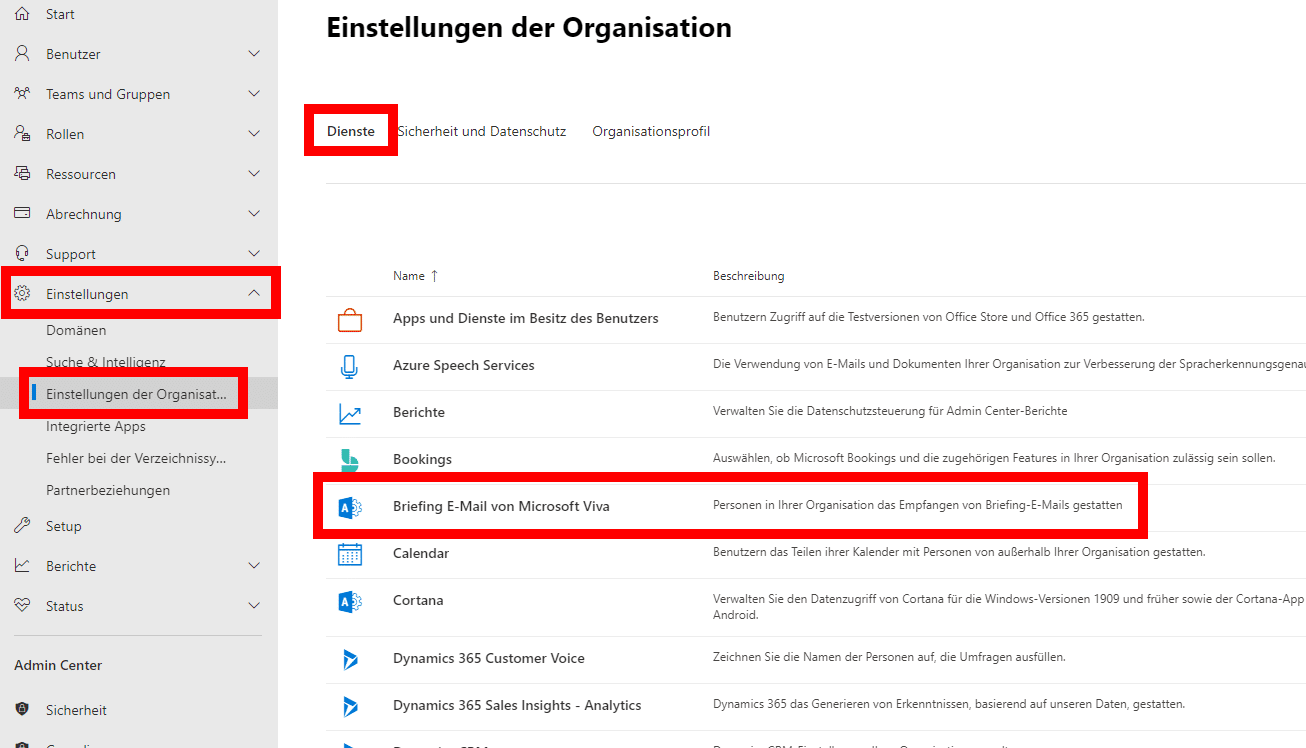Expand the Benutzer menu chevron
This screenshot has width=1306, height=748.
click(254, 54)
